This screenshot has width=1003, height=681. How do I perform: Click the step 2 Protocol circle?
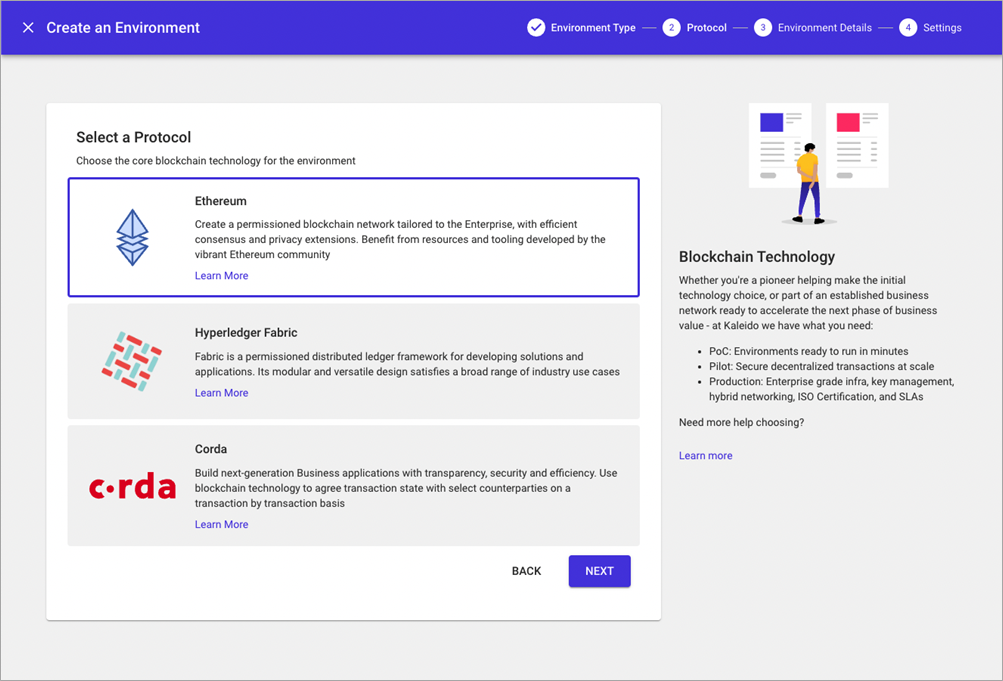[671, 28]
